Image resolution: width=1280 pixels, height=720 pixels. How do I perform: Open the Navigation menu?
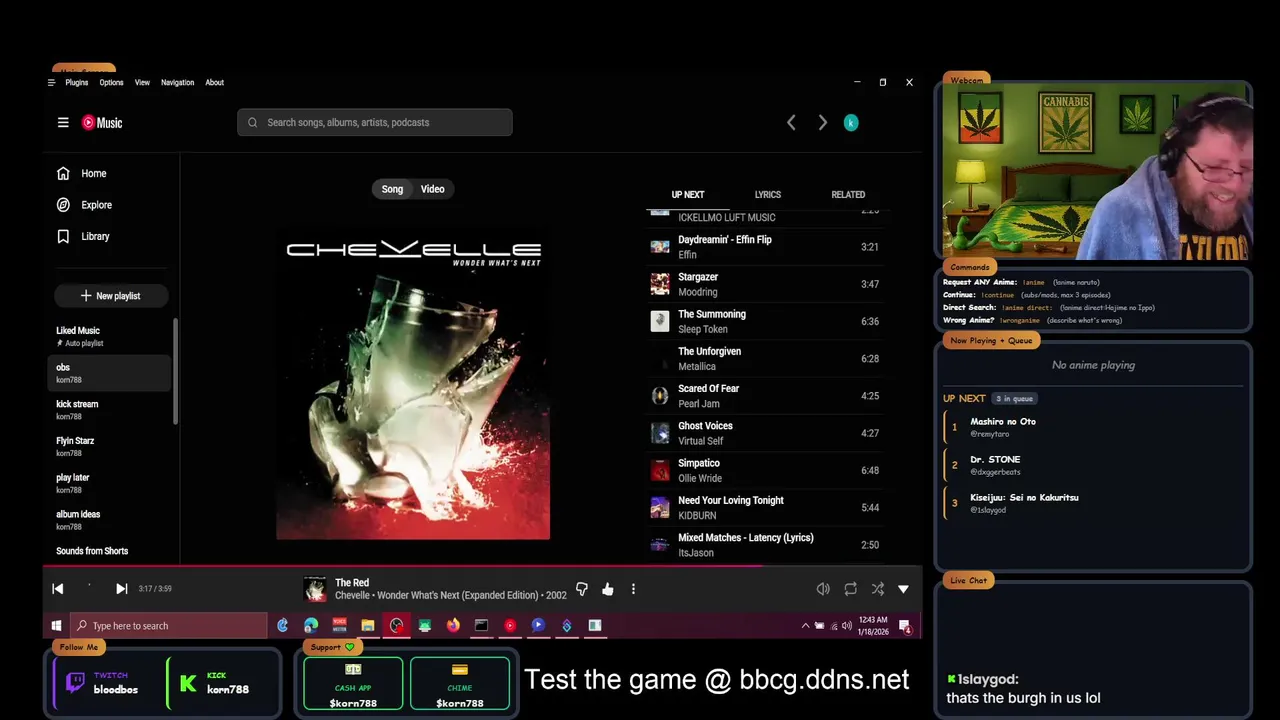[x=177, y=82]
